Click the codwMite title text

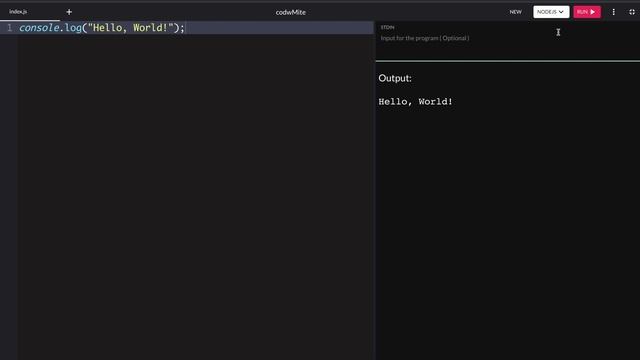pos(290,12)
